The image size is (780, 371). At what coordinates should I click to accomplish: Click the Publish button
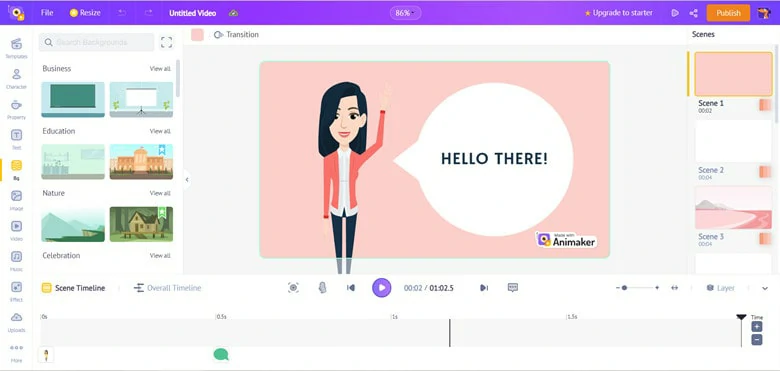pyautogui.click(x=728, y=13)
